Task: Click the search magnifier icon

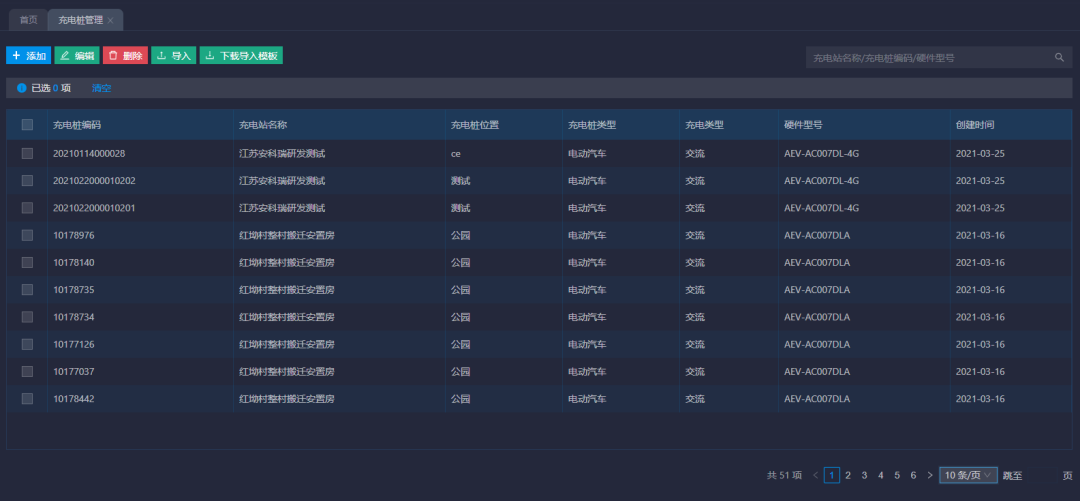Action: click(1059, 57)
